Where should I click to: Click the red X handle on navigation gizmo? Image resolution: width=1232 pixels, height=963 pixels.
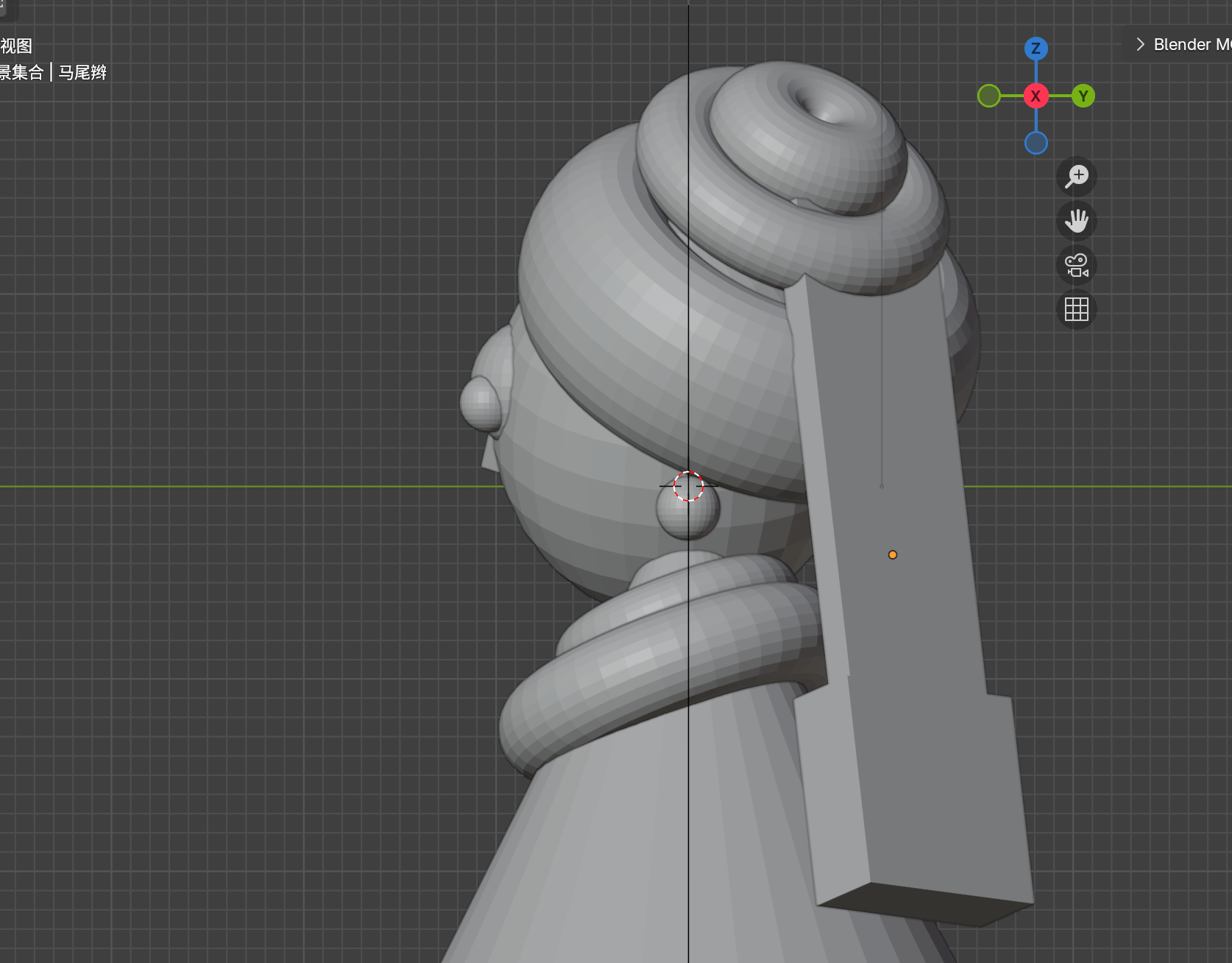(x=1035, y=96)
